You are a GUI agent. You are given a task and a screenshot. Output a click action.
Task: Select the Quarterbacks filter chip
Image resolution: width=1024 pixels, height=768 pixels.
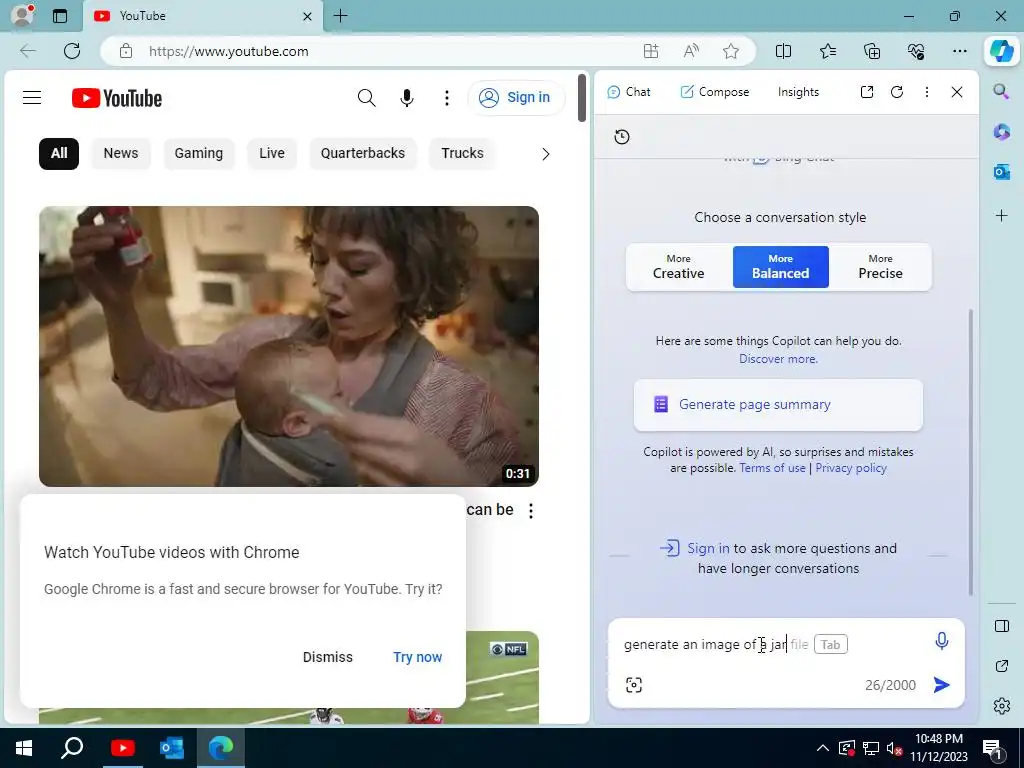(362, 153)
